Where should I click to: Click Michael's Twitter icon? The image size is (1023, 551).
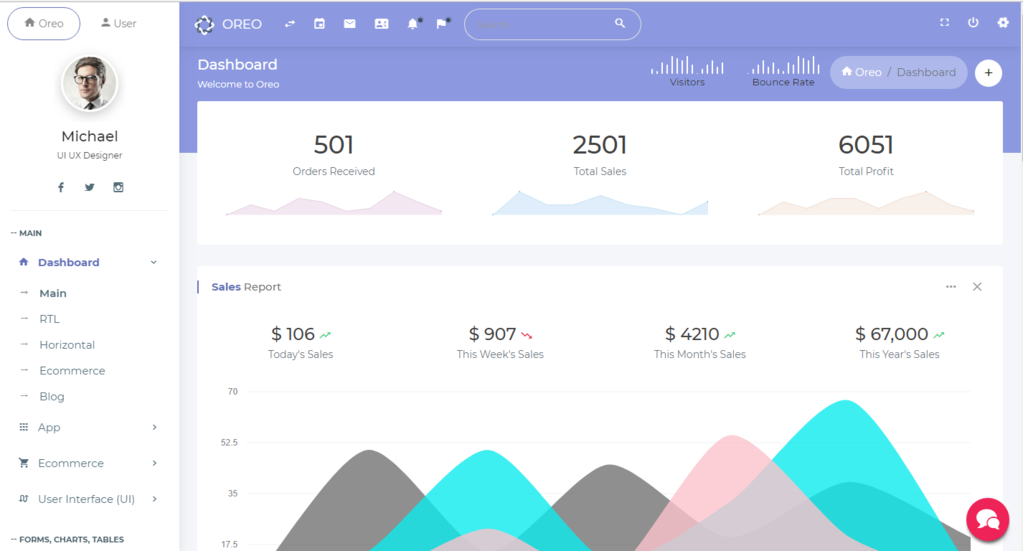tap(89, 187)
